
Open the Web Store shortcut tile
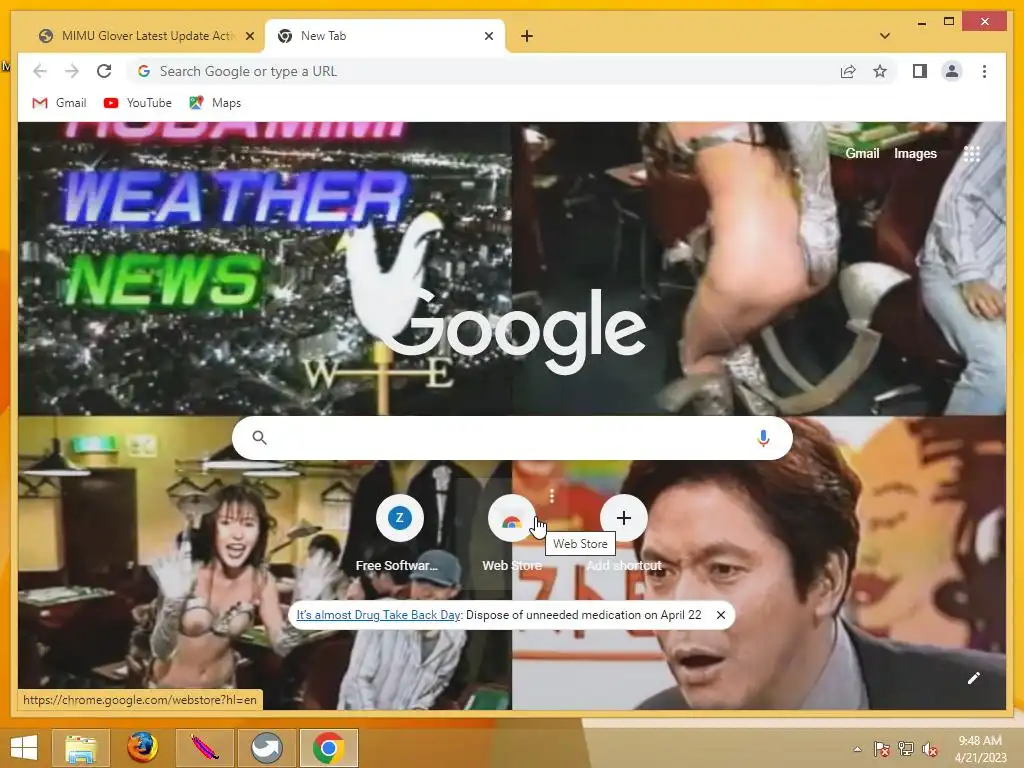(511, 533)
